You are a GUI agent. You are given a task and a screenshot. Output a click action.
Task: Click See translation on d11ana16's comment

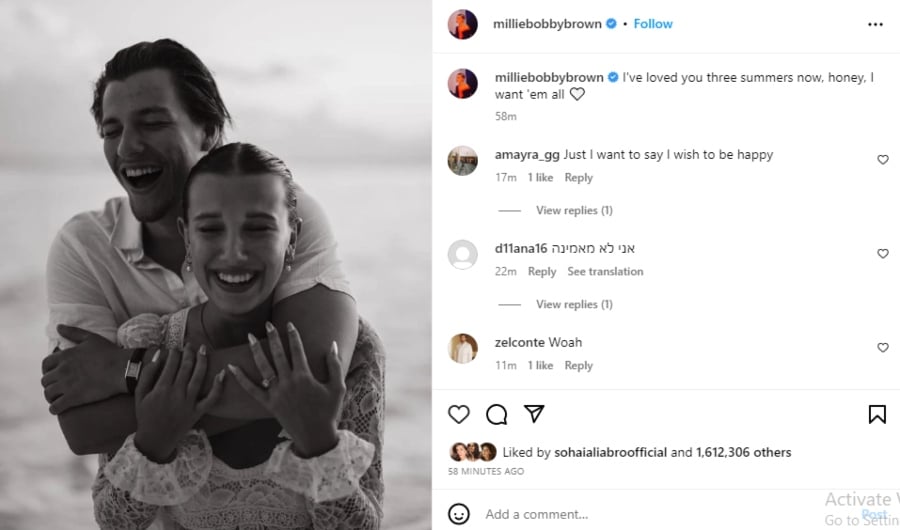click(605, 272)
